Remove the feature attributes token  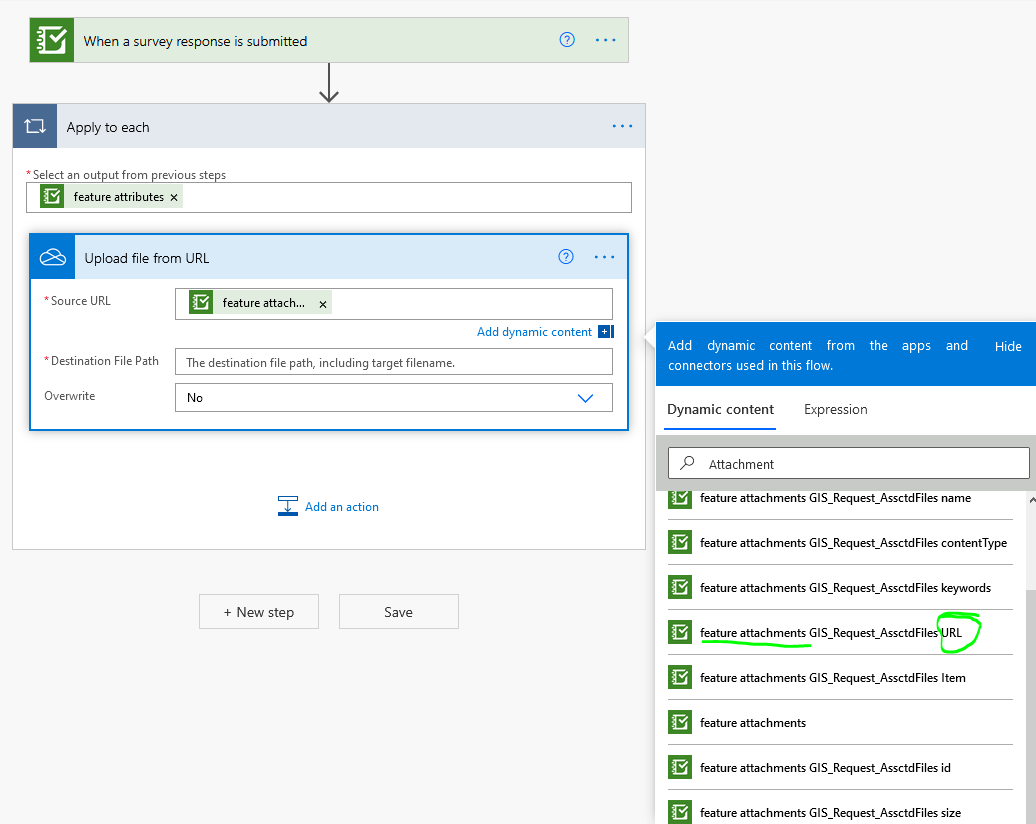coord(173,196)
